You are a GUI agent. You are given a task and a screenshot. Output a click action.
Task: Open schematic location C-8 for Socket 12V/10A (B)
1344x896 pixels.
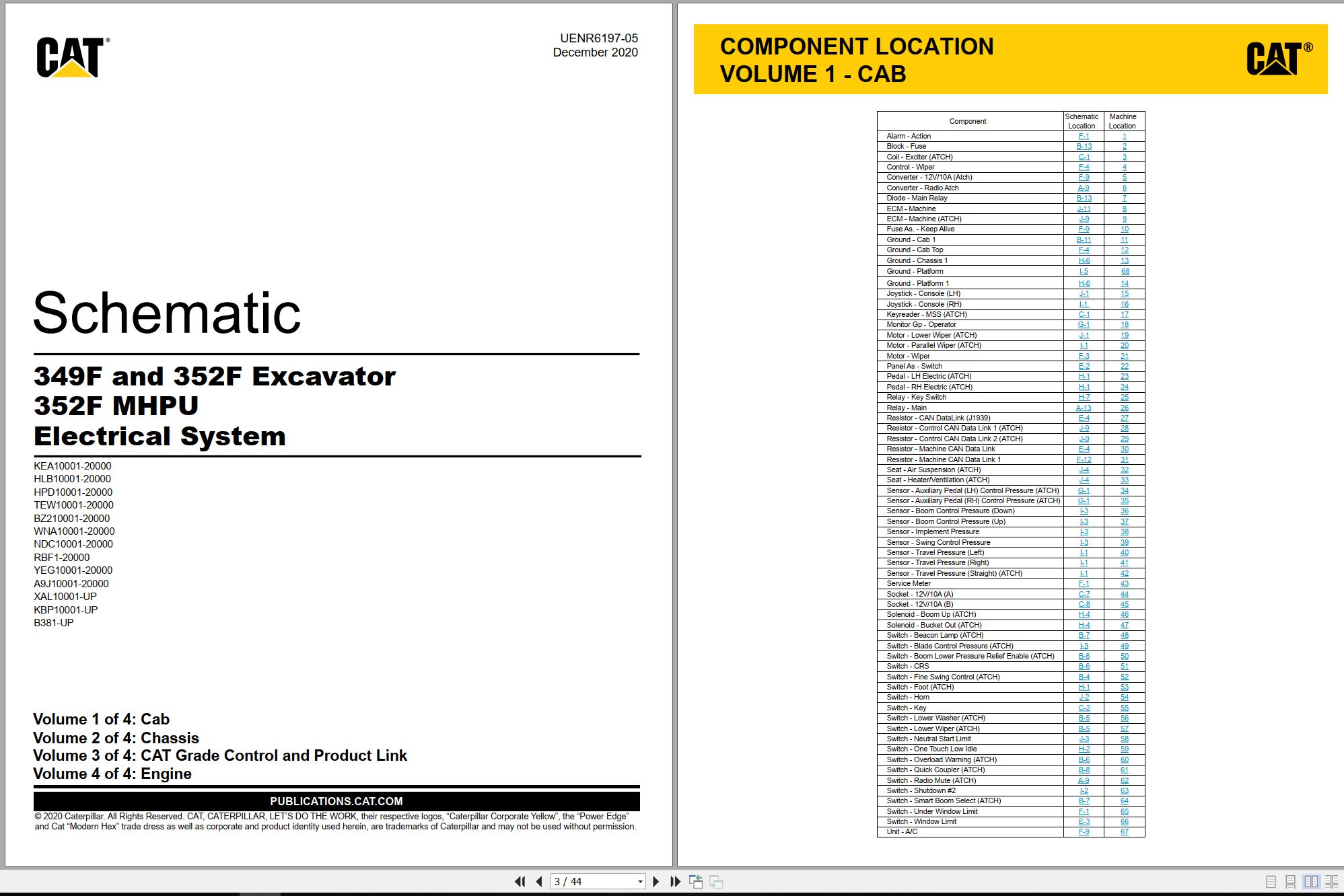1084,605
